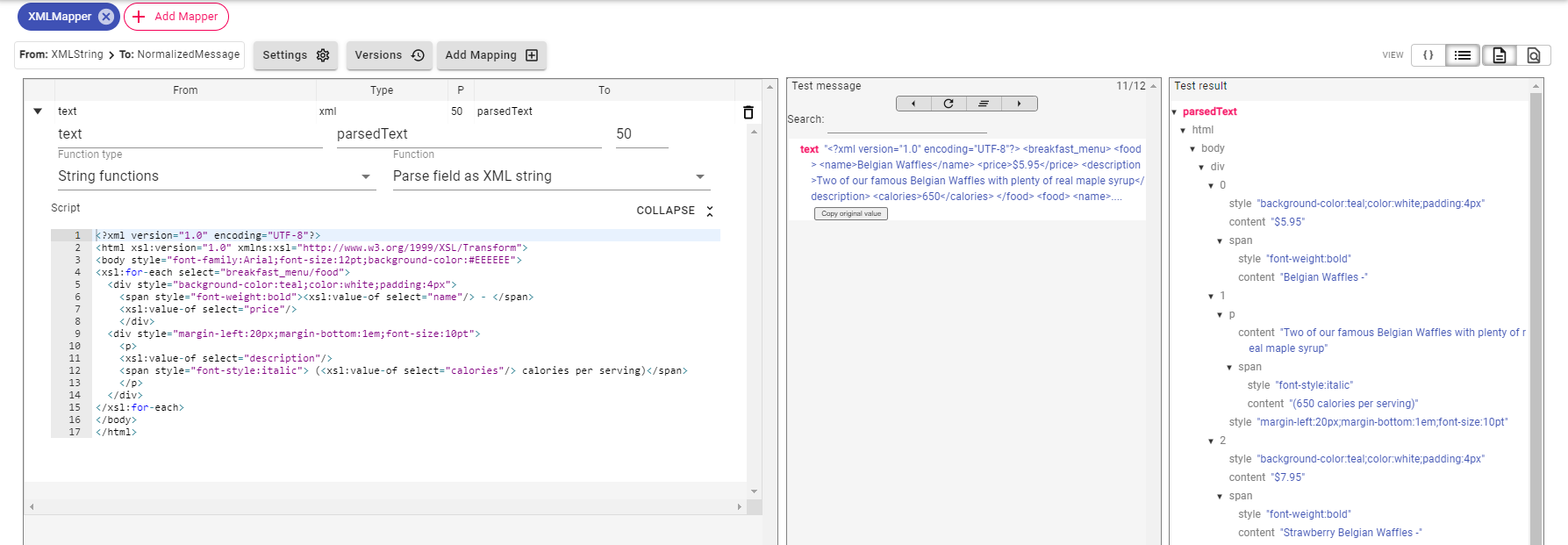The image size is (1568, 545).
Task: Click the 'To' column header
Action: (605, 90)
